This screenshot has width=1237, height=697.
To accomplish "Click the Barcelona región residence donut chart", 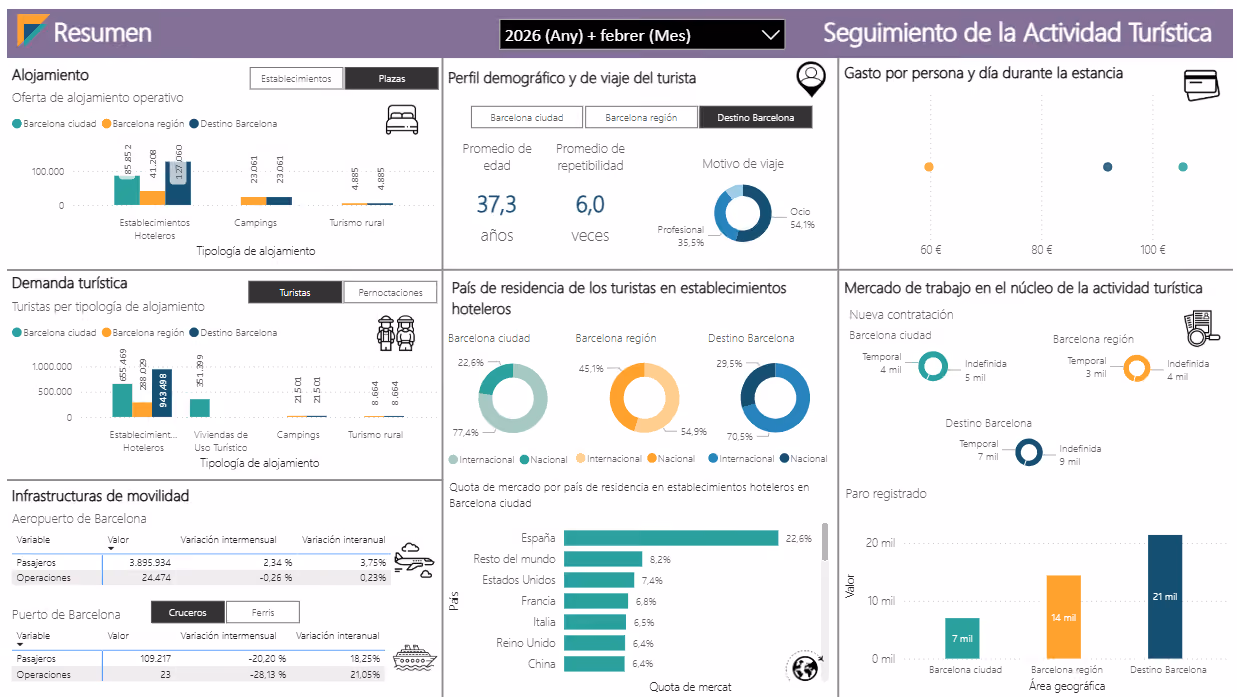I will [x=644, y=398].
